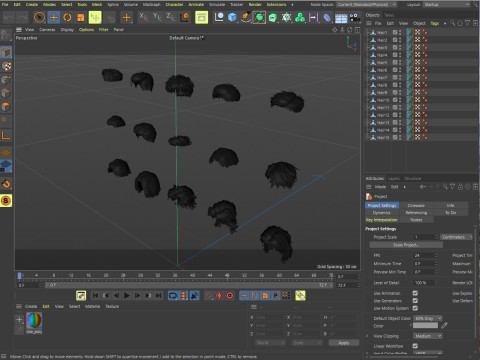Screen dimensions: 480x360
Task: Toggle Hair5 layer checkbox in Objects manager
Action: (x=395, y=62)
